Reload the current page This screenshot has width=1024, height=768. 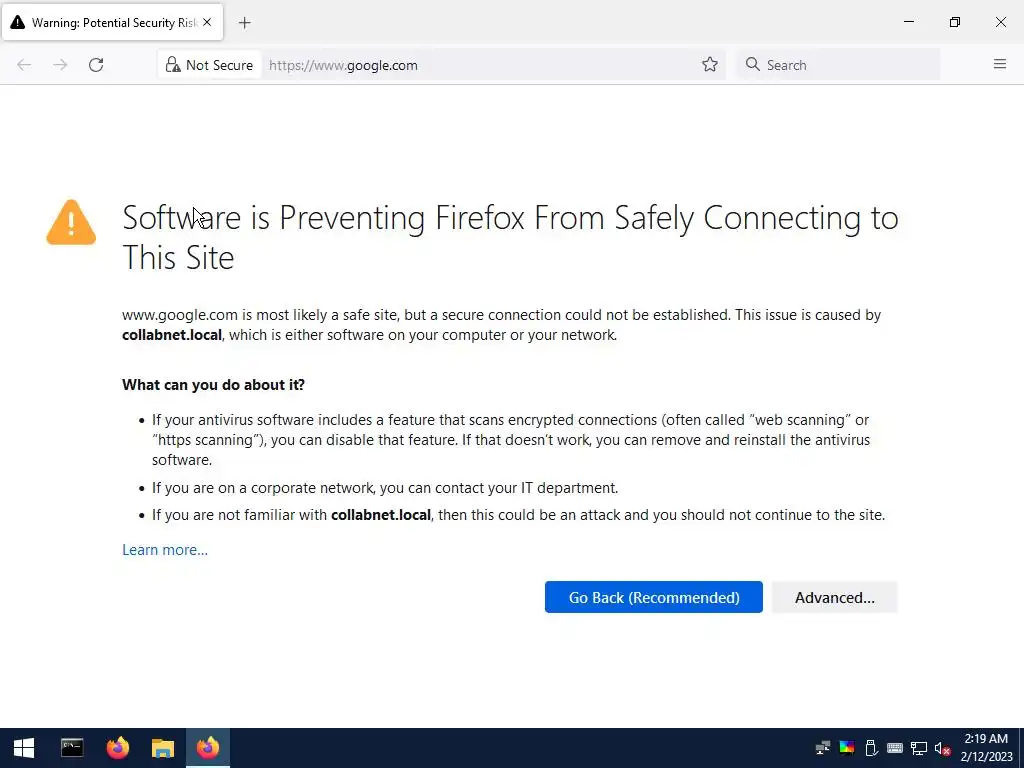click(96, 65)
